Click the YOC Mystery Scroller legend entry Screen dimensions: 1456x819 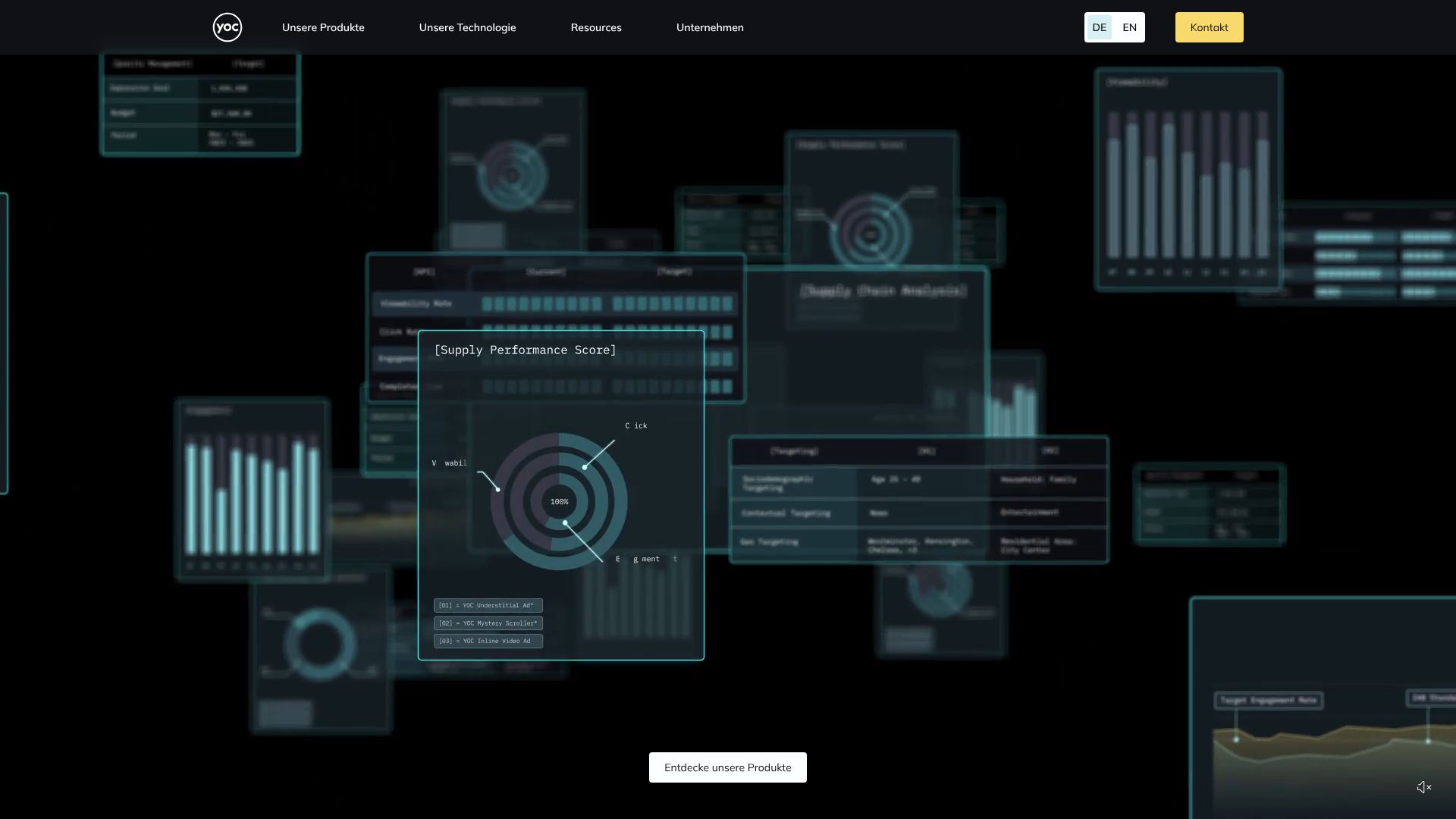(488, 623)
